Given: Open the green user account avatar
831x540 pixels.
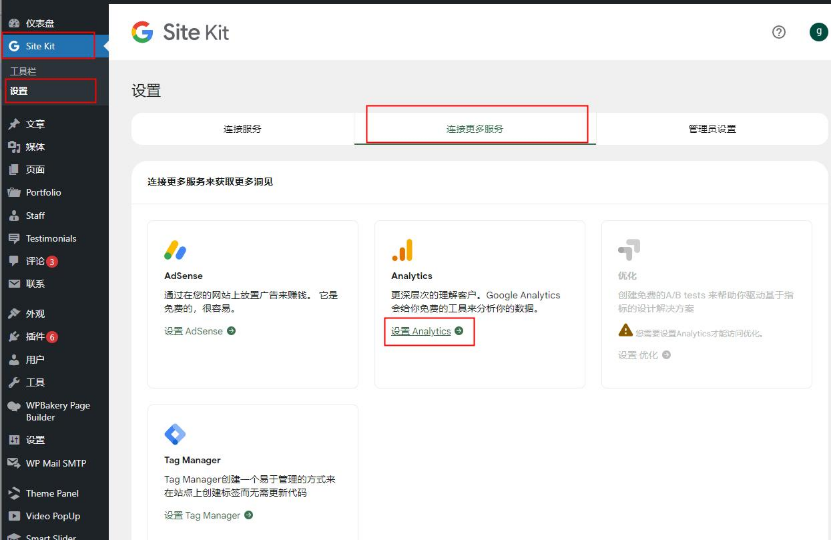Looking at the screenshot, I should pyautogui.click(x=819, y=32).
